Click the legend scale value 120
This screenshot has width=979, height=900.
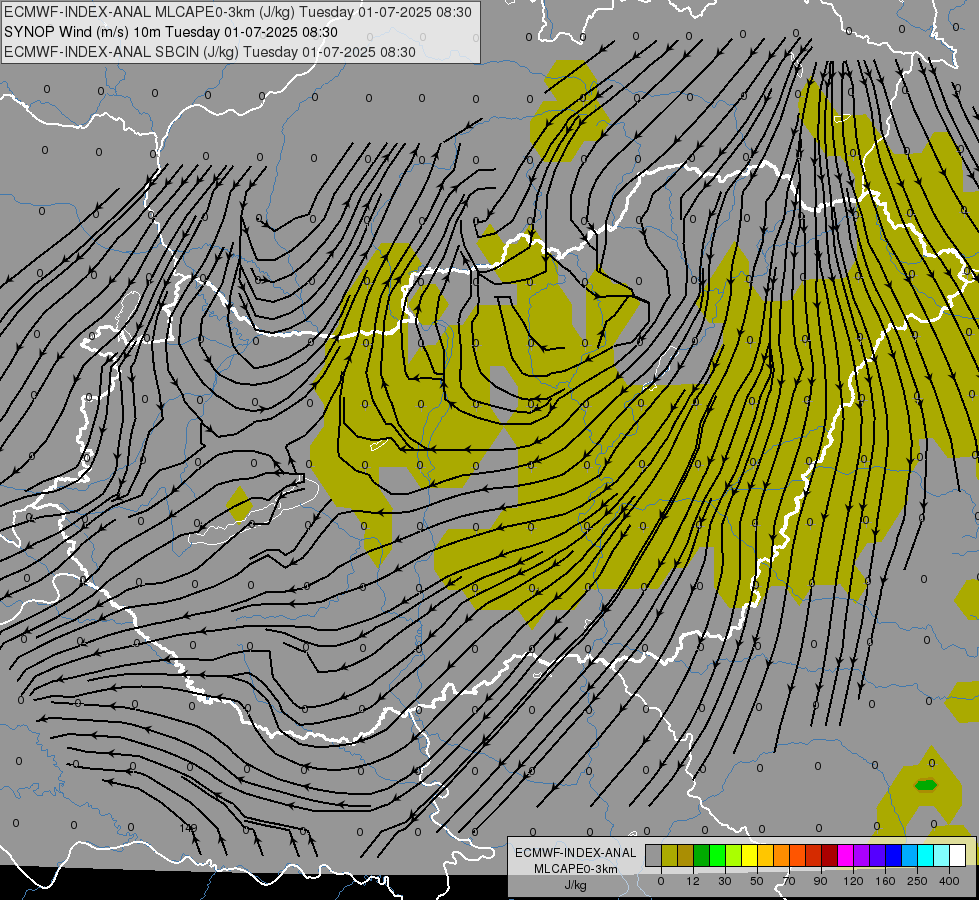tap(854, 881)
